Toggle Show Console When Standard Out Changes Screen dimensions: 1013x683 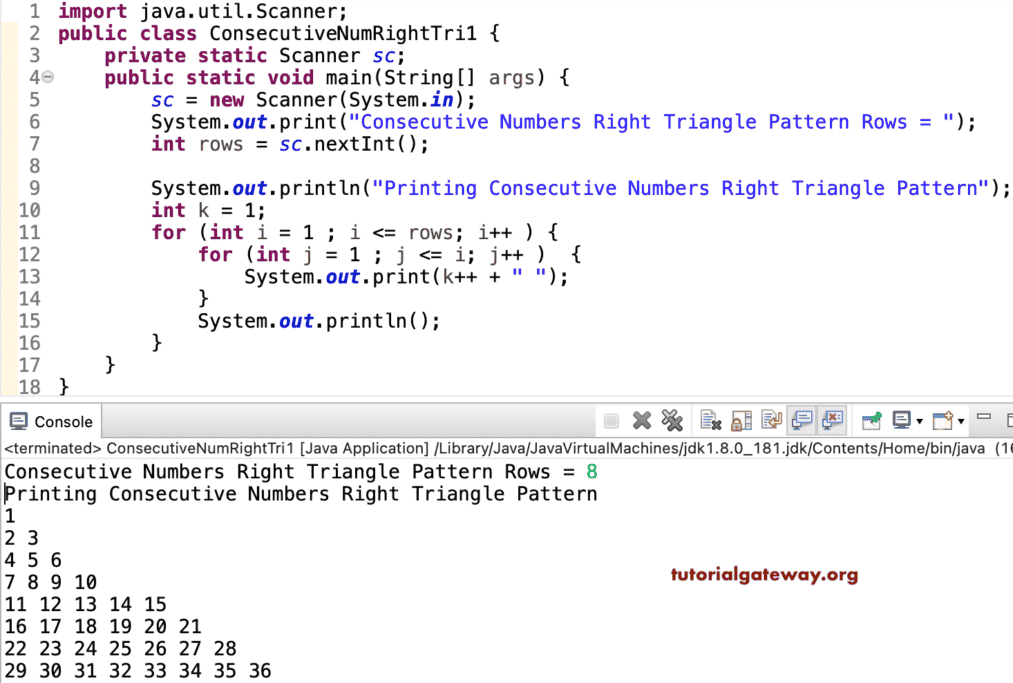tap(803, 420)
